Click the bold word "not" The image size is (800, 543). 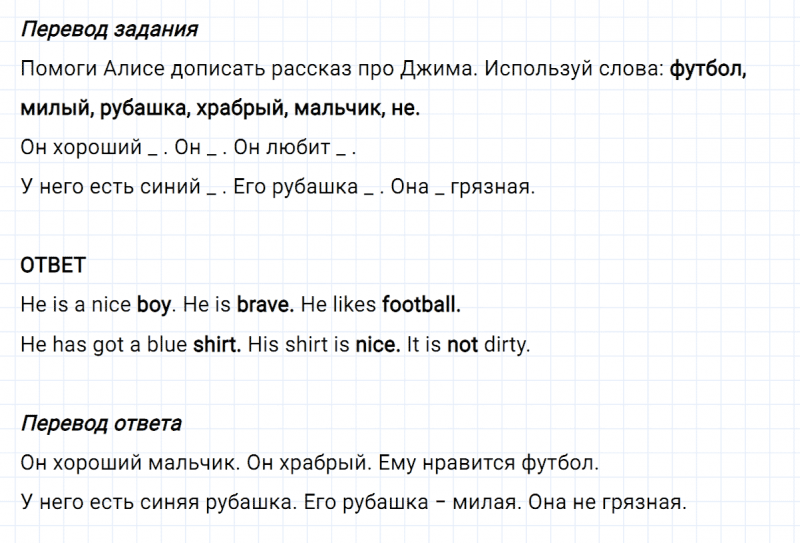[x=462, y=345]
